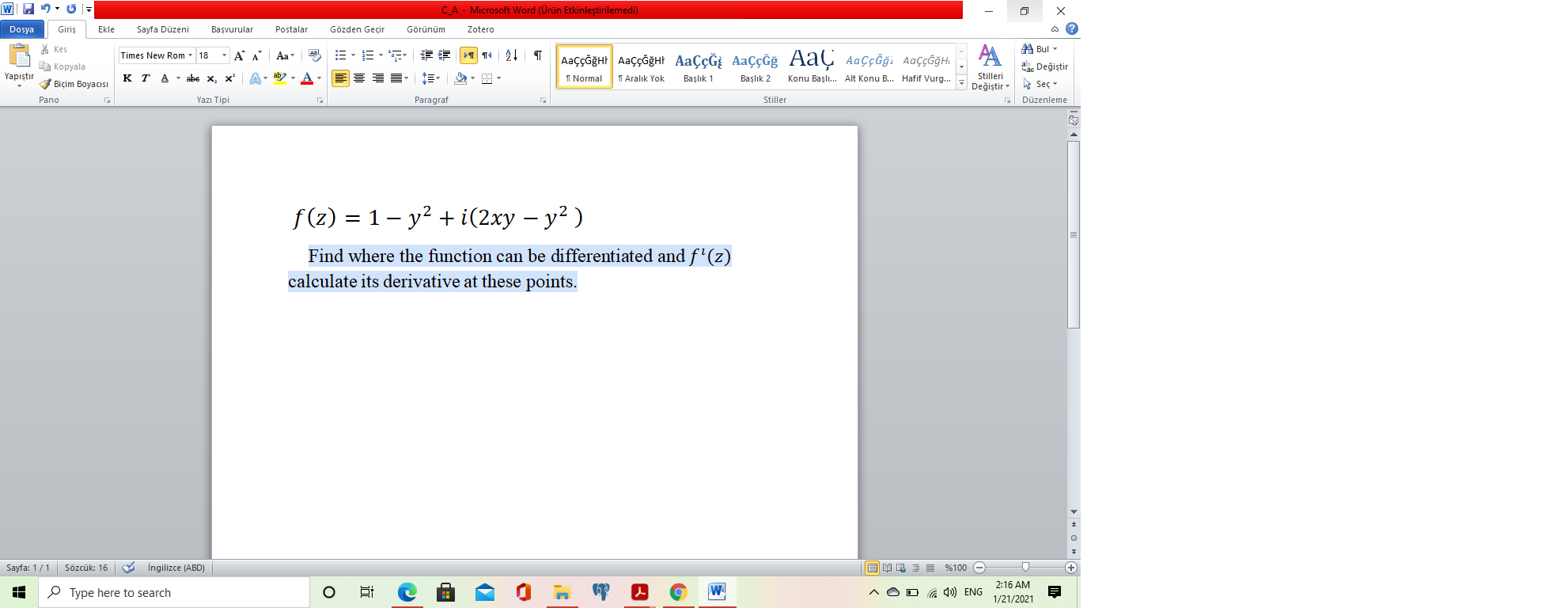1568x608 pixels.
Task: Apply the Aralık Yok style
Action: tap(641, 66)
